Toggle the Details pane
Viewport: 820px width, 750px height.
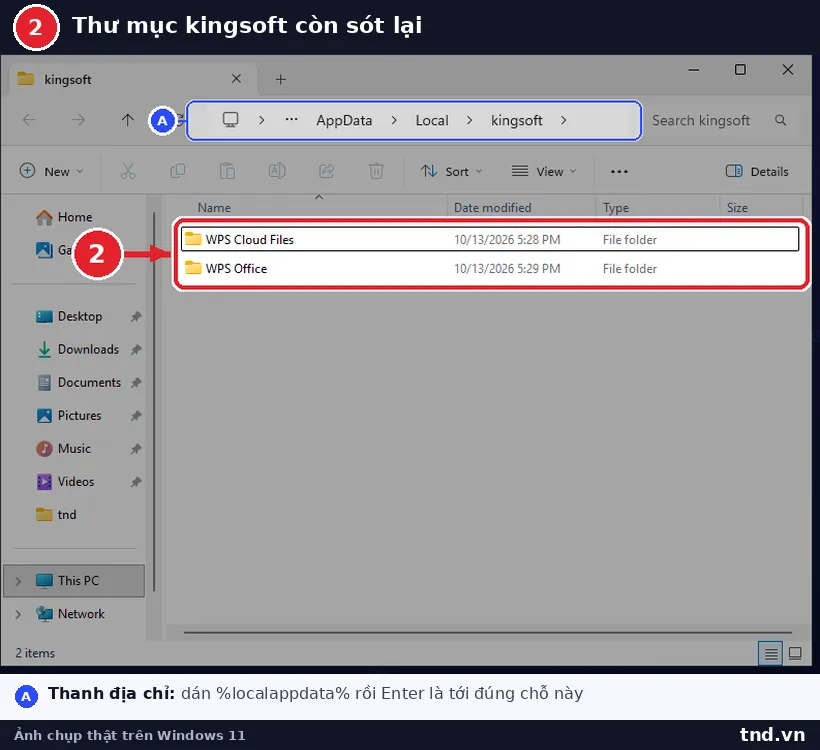coord(757,171)
